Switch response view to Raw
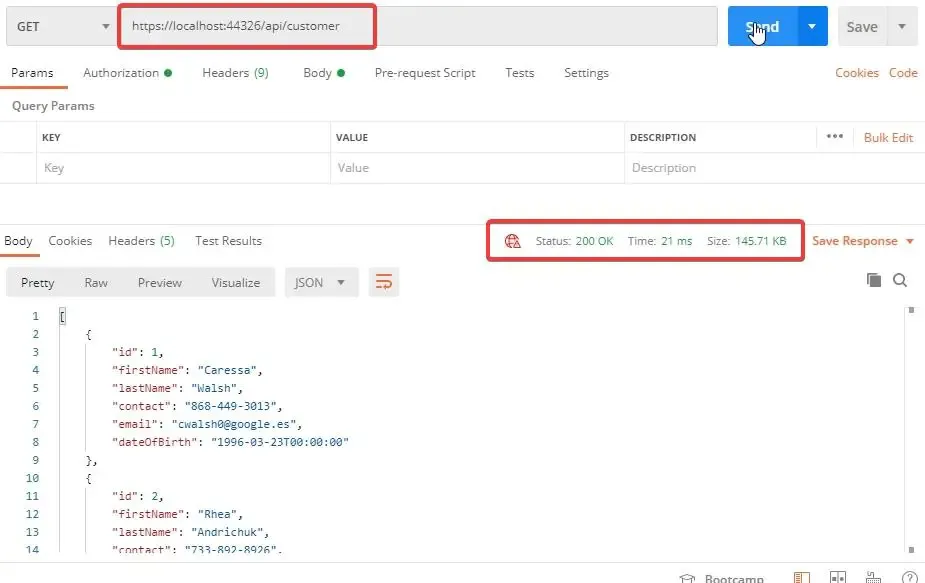The image size is (925, 583). (x=96, y=283)
